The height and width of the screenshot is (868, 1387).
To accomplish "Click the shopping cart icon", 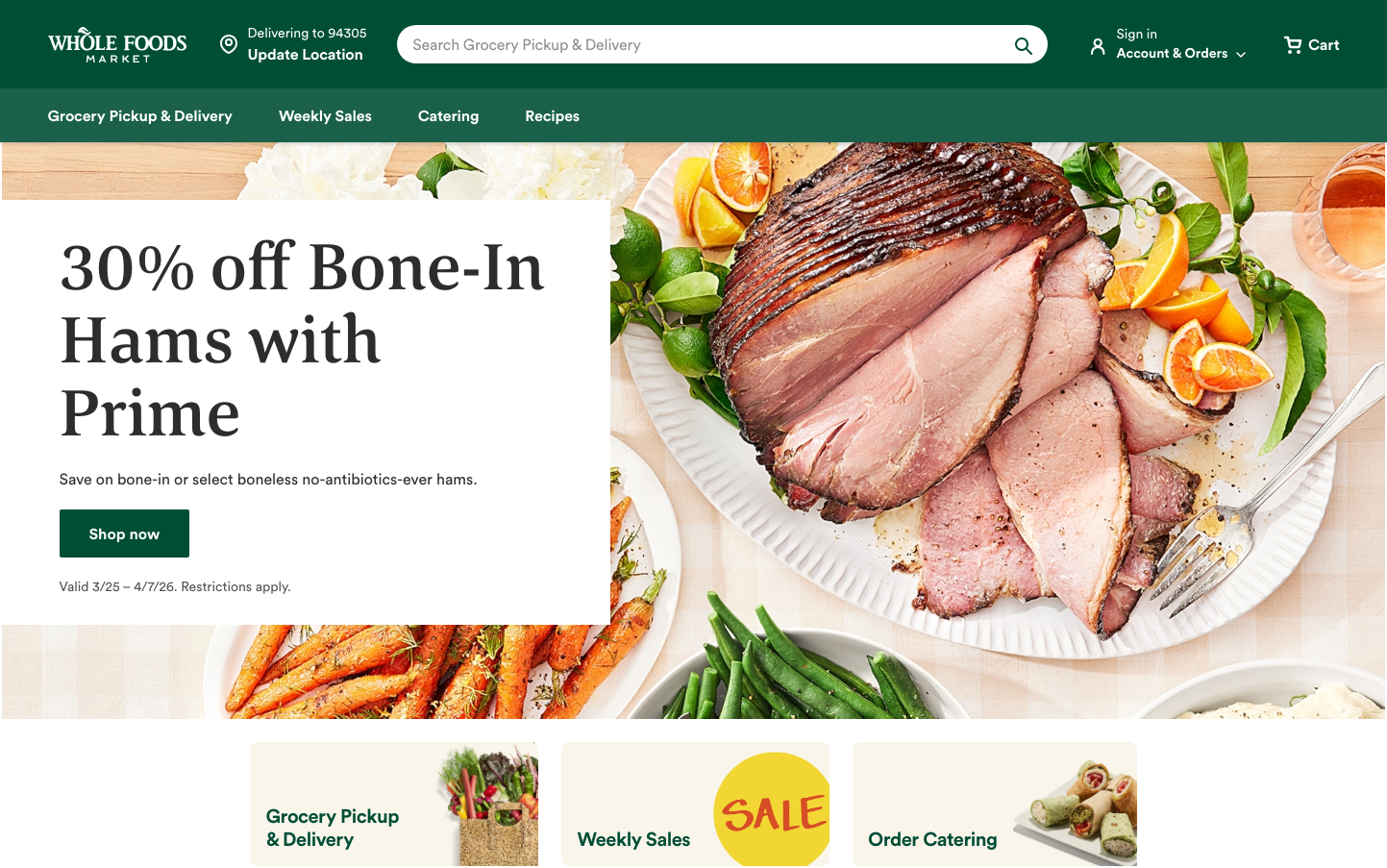I will (1293, 45).
